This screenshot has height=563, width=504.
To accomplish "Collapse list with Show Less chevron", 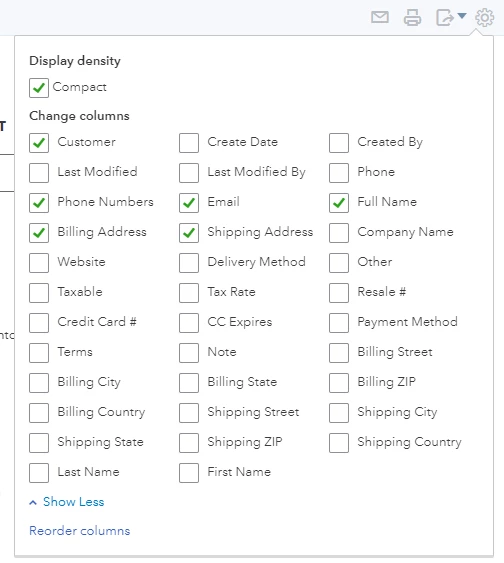I will (33, 502).
